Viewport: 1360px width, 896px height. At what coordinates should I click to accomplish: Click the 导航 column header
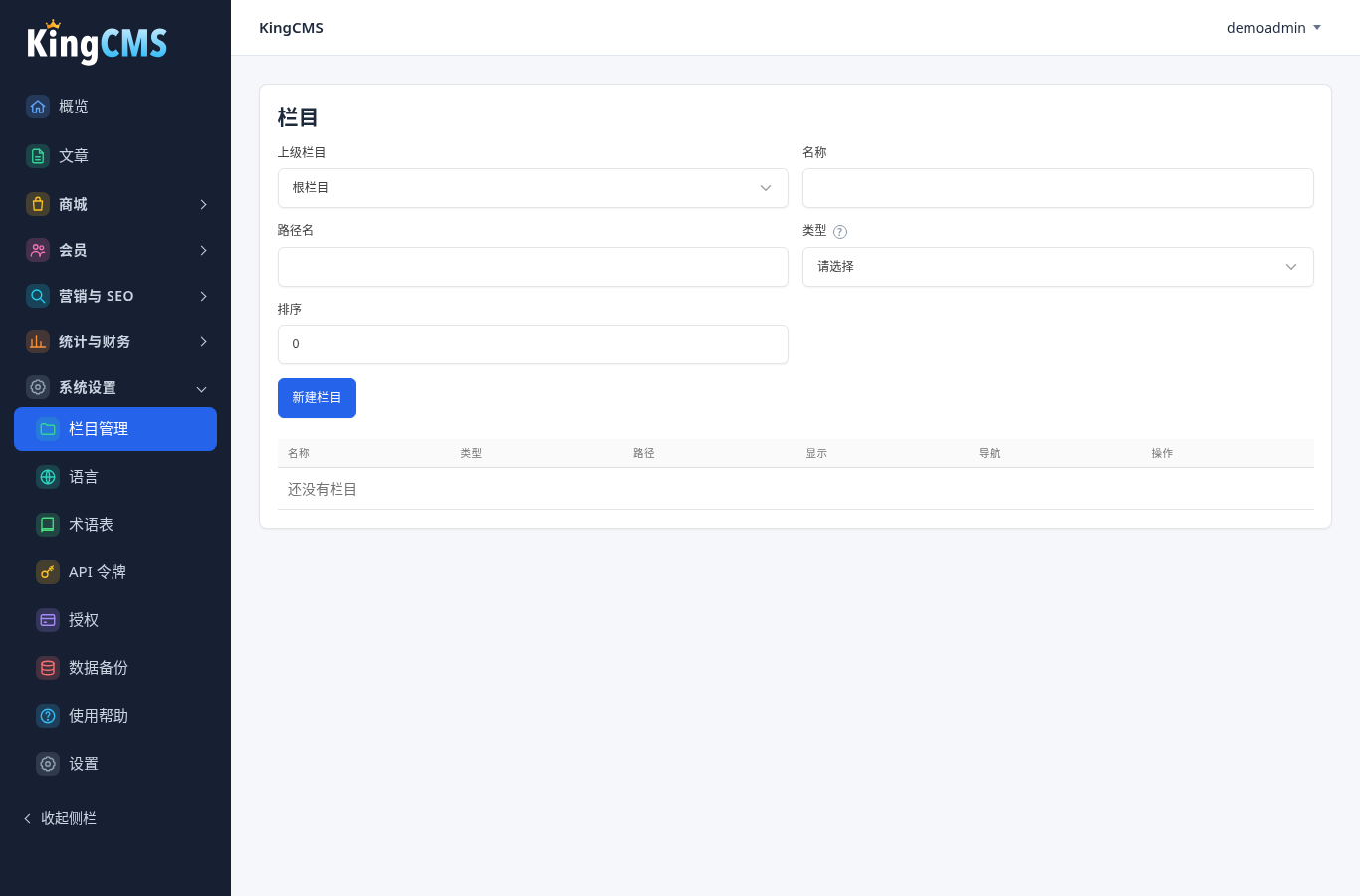[990, 453]
